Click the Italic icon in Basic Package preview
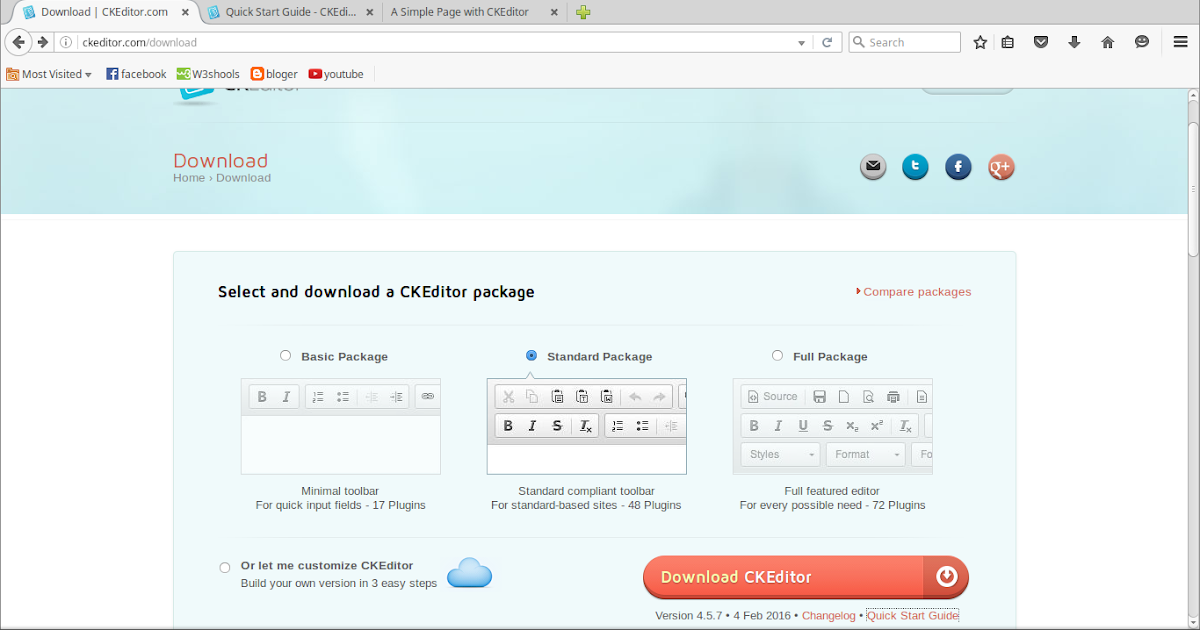 tap(286, 397)
